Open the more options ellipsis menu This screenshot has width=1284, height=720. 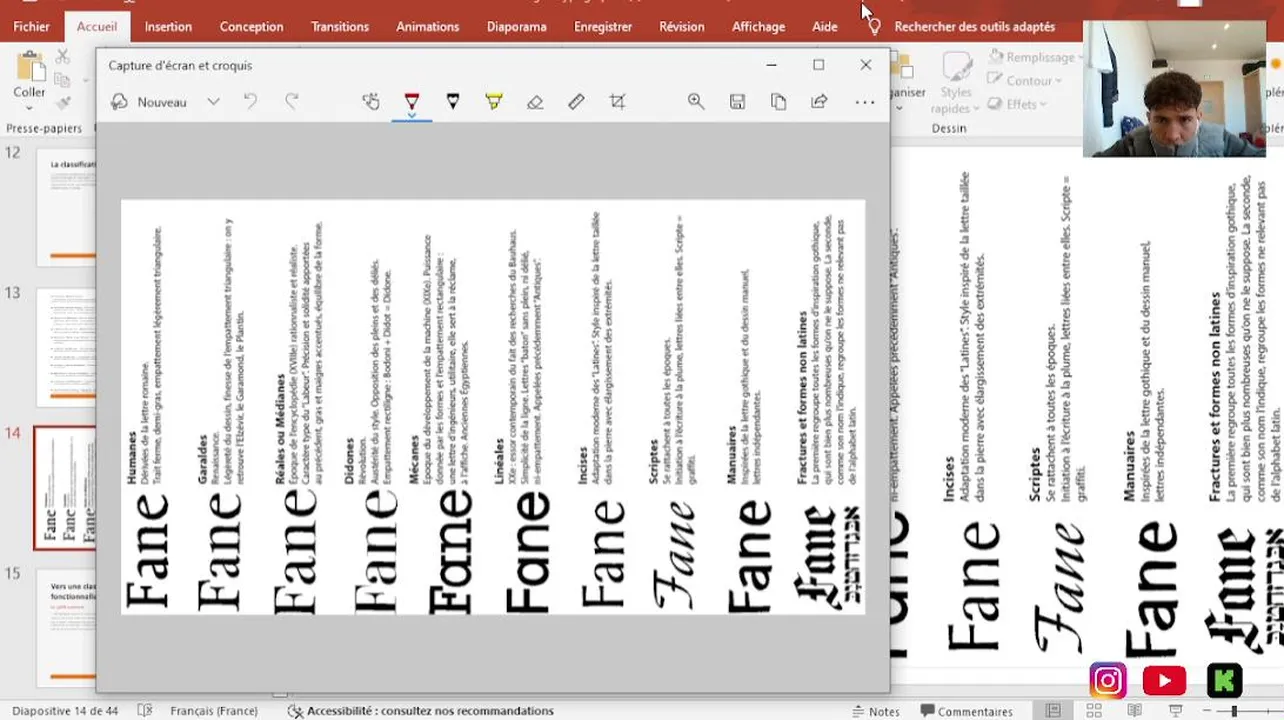865,102
